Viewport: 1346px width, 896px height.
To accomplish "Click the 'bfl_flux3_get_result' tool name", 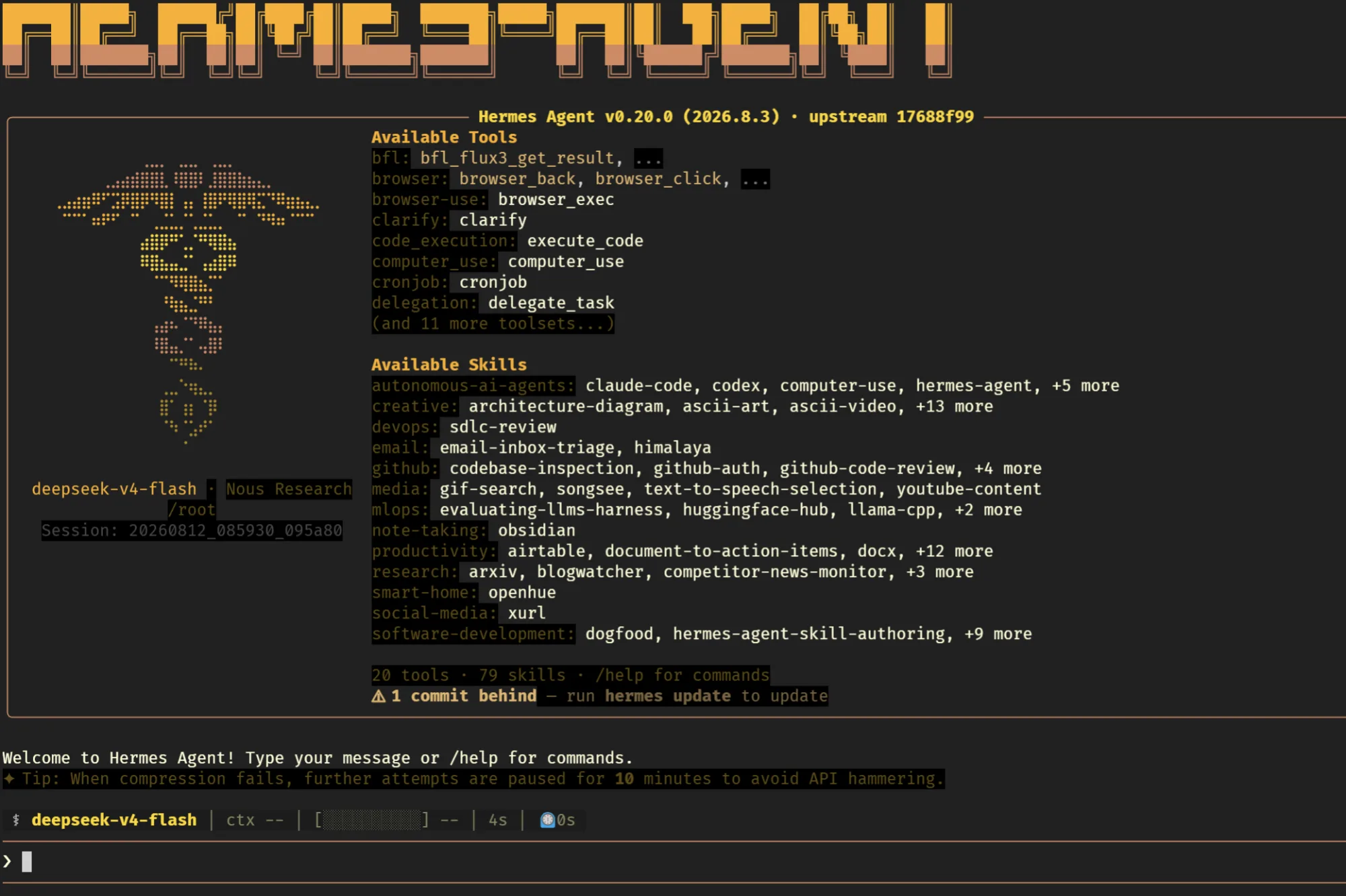I will coord(517,159).
